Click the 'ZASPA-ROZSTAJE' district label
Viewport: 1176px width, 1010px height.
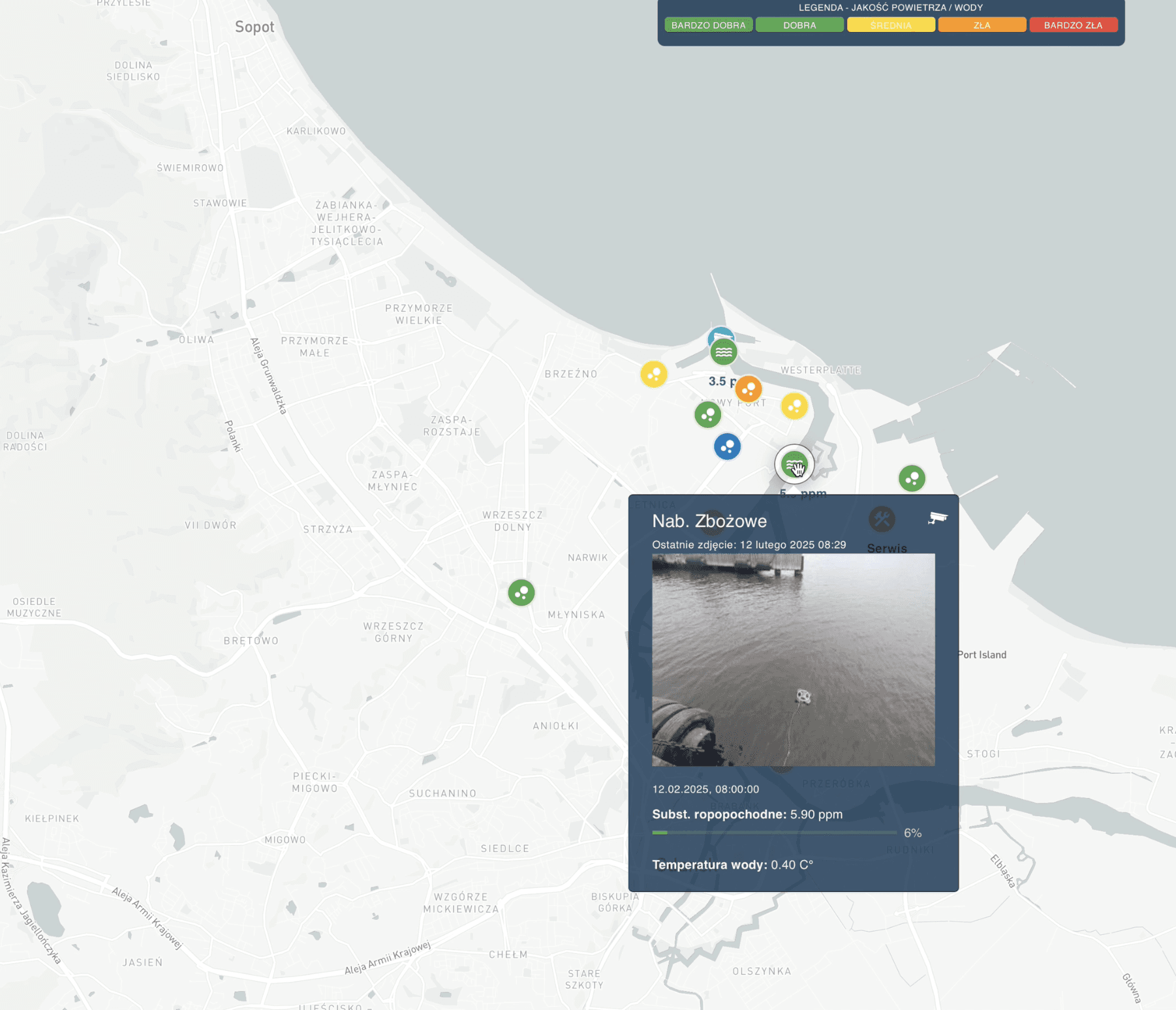click(451, 425)
